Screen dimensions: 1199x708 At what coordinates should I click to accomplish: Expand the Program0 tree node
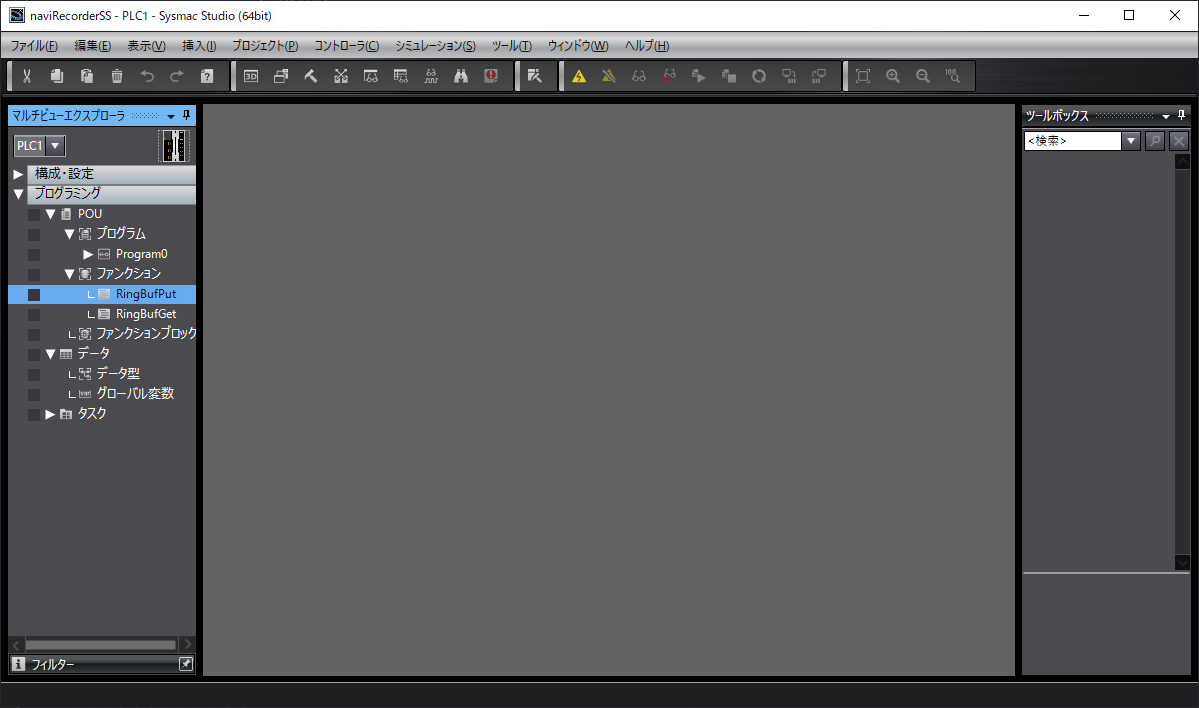[88, 254]
